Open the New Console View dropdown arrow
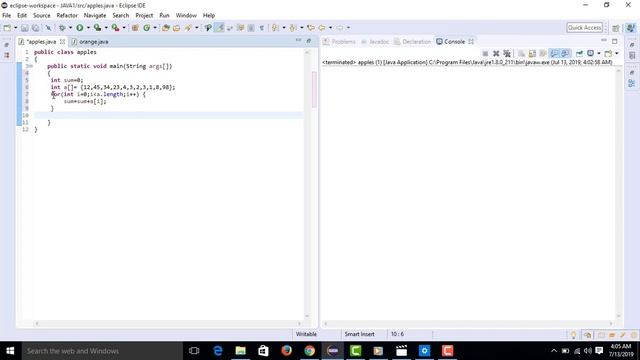The height and width of the screenshot is (360, 640). (617, 53)
